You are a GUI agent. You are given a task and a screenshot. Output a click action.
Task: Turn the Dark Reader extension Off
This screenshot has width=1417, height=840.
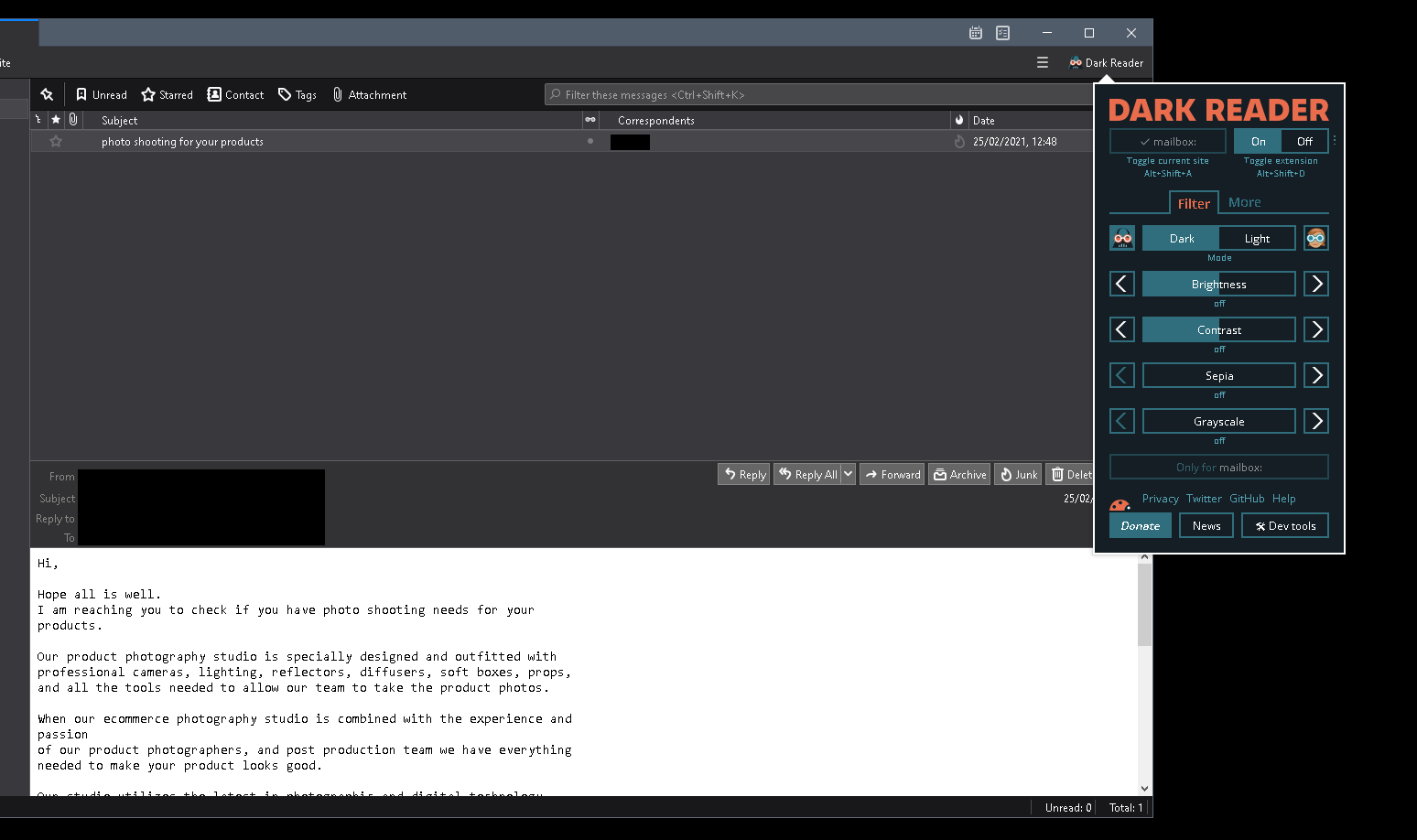click(x=1303, y=141)
